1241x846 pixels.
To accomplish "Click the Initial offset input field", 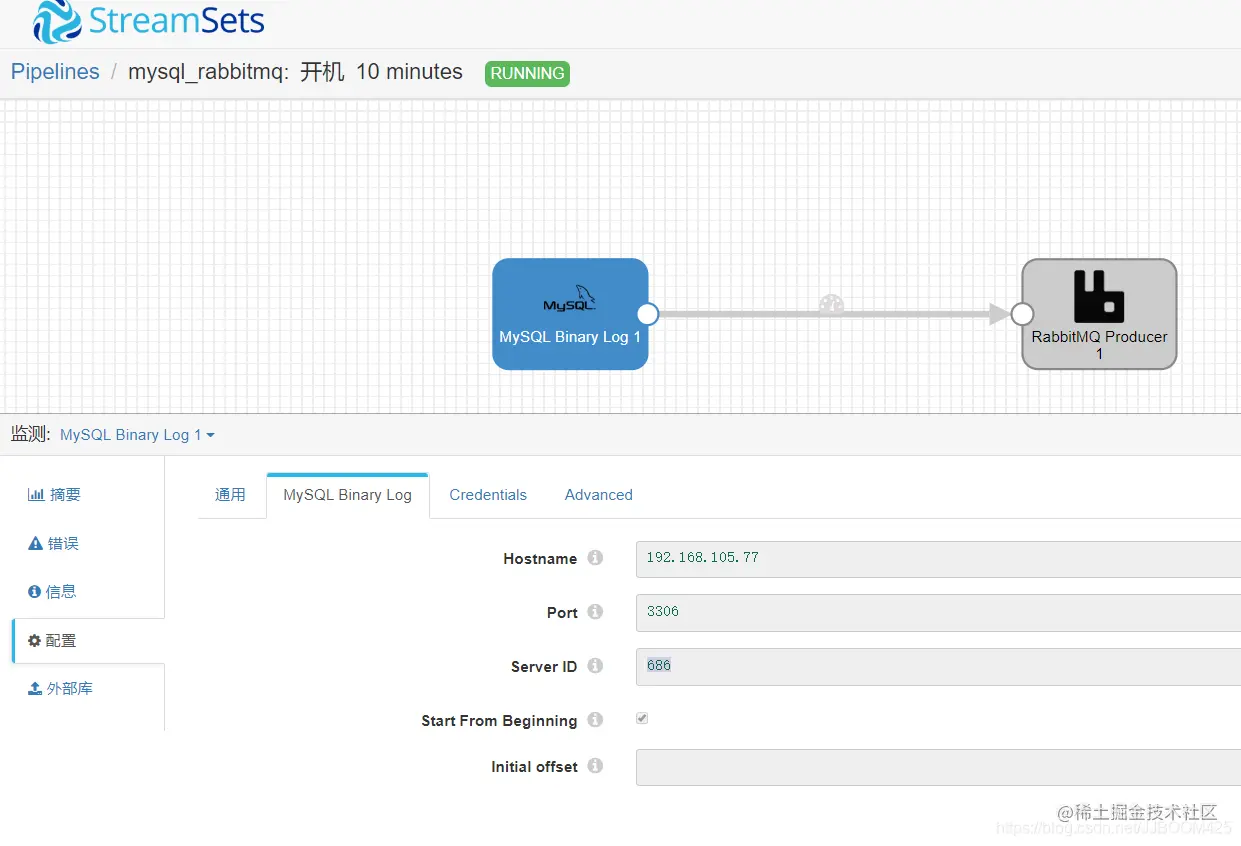I will [x=938, y=767].
